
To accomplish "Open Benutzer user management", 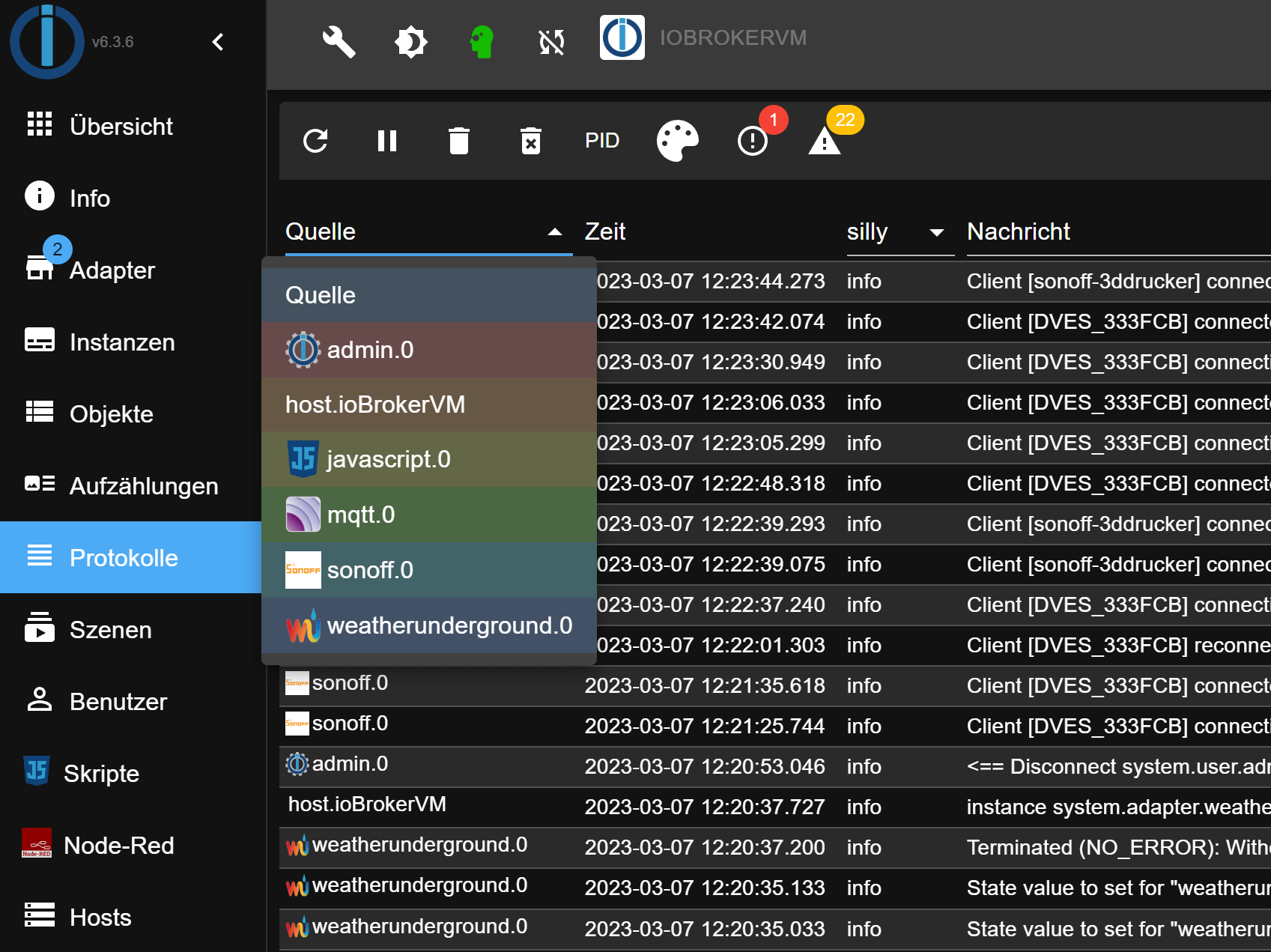I will coord(131,701).
